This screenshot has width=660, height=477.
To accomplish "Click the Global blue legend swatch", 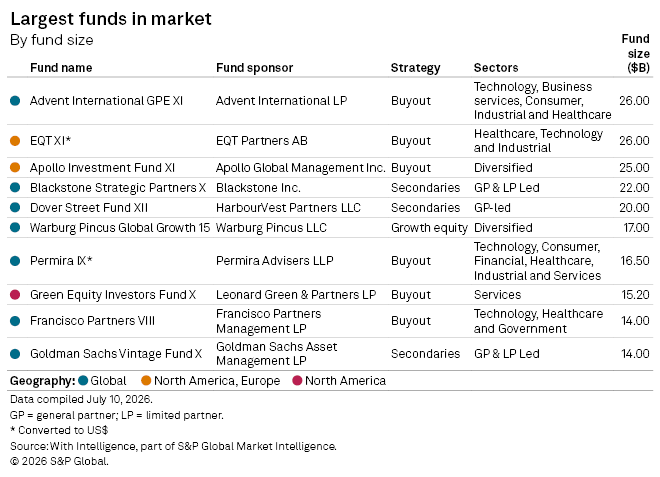I will pyautogui.click(x=83, y=381).
